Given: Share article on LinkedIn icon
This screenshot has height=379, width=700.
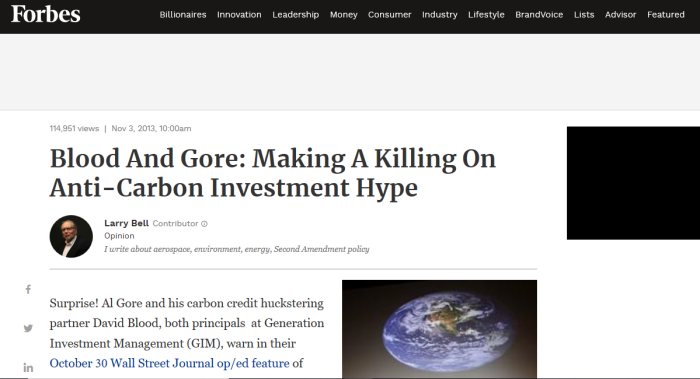Looking at the screenshot, I should pyautogui.click(x=28, y=368).
